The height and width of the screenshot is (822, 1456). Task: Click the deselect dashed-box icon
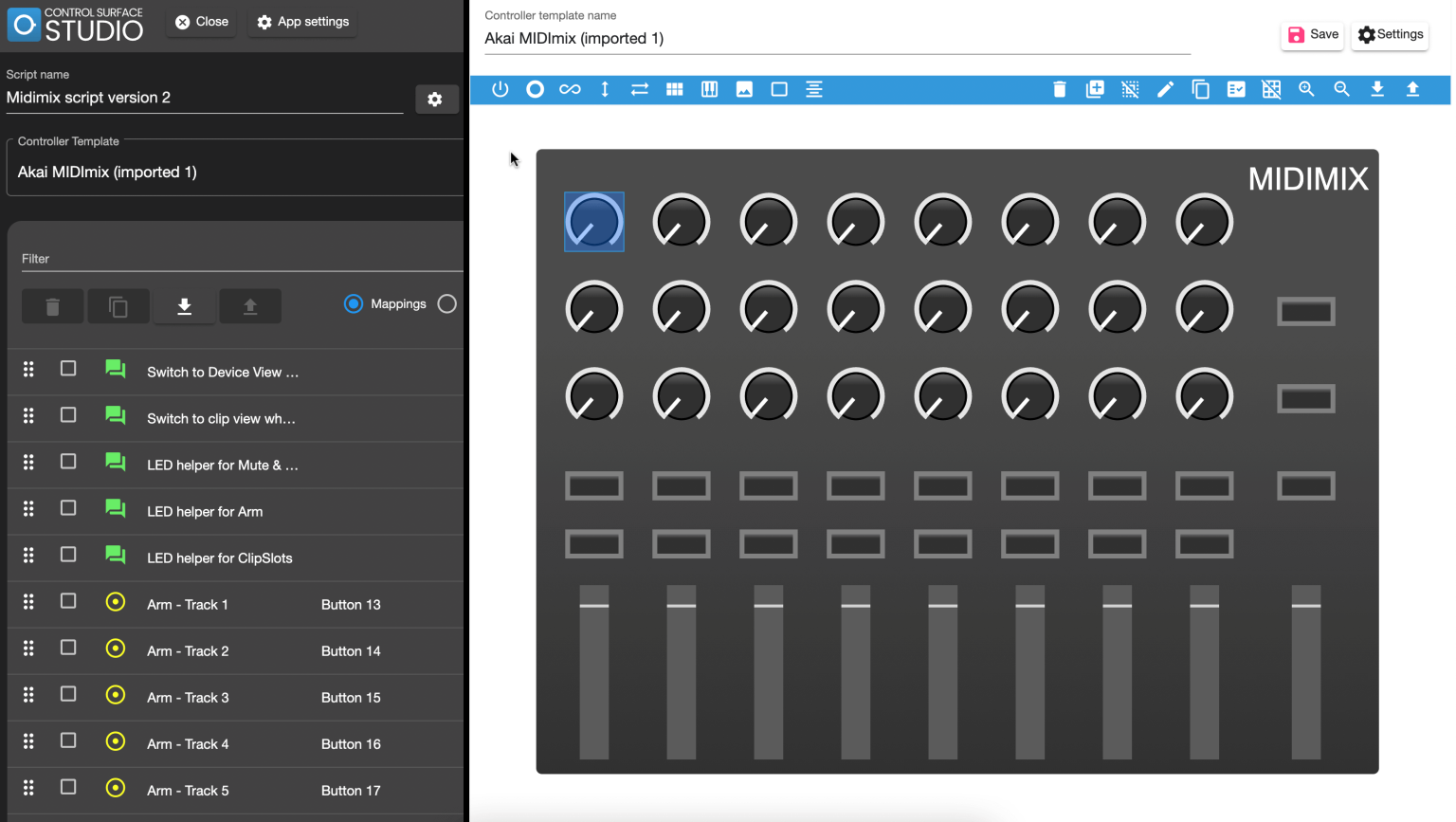tap(1130, 89)
